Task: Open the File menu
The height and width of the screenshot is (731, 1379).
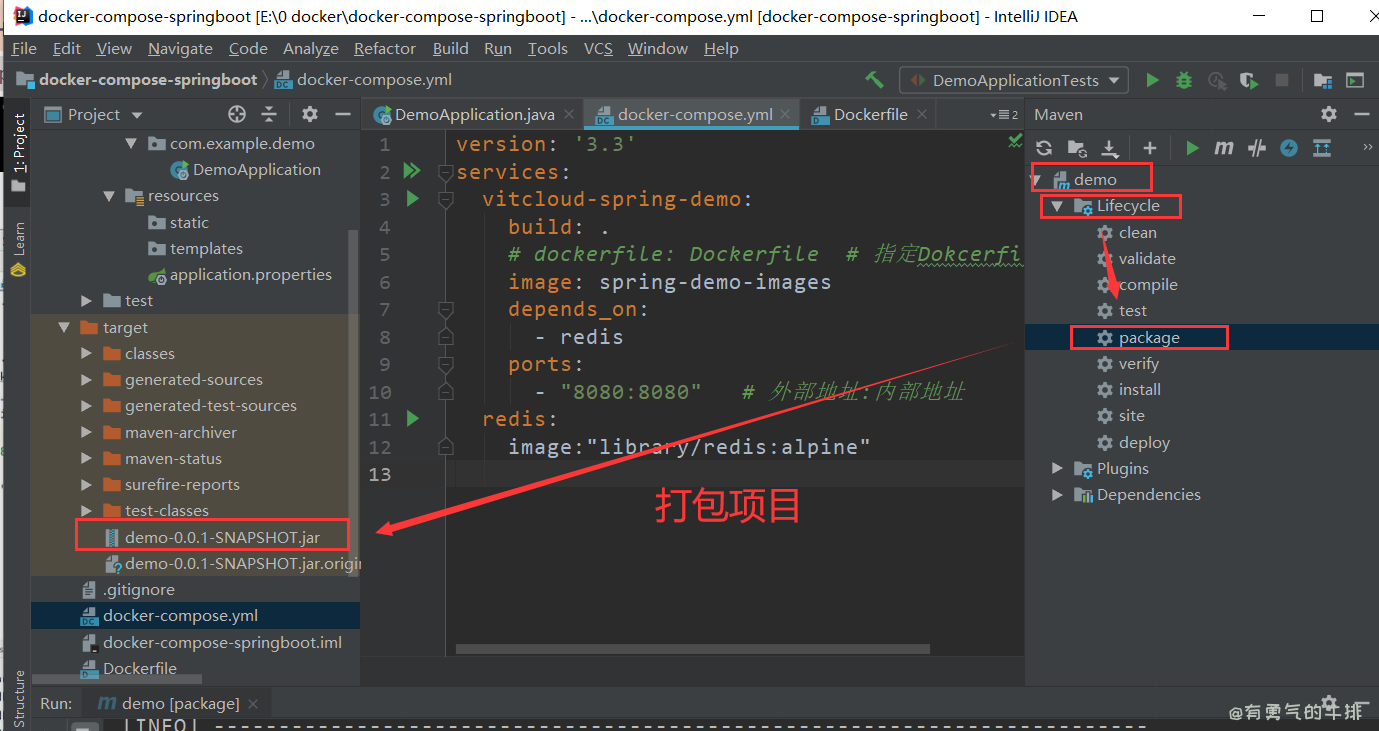Action: point(24,48)
